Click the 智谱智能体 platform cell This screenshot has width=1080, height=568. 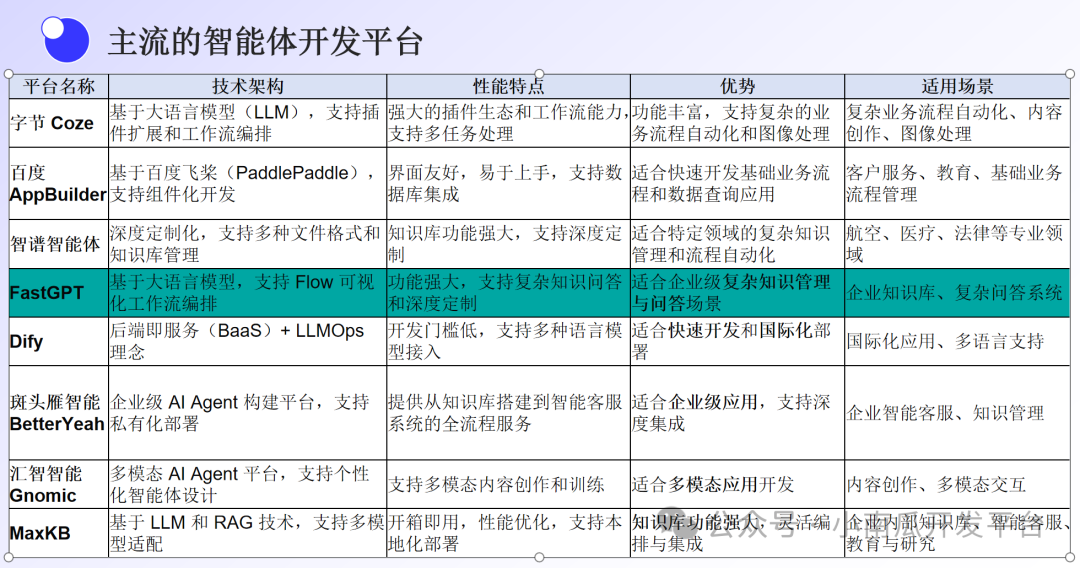pos(59,244)
